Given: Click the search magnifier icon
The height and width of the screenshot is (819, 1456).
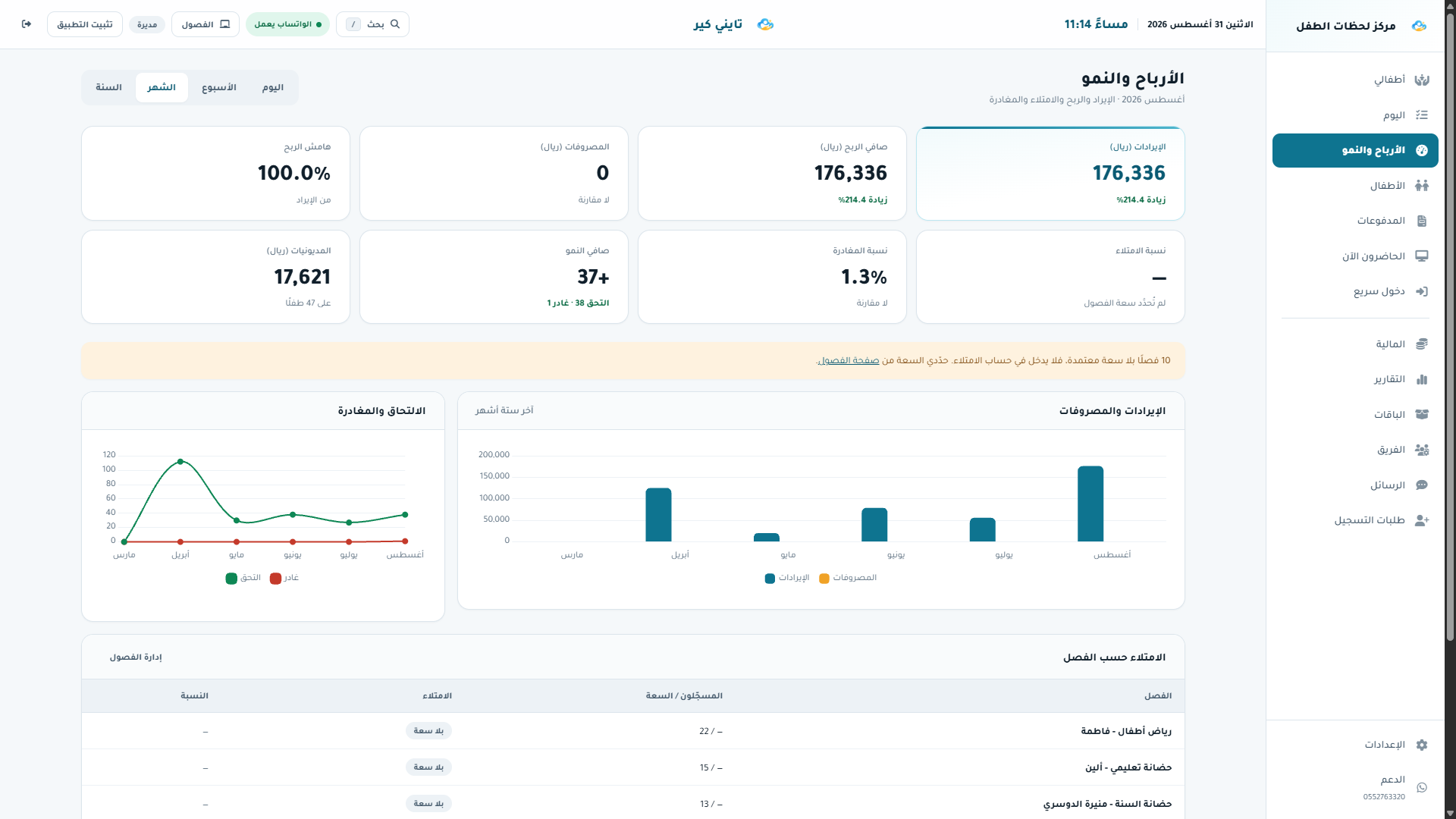Looking at the screenshot, I should tap(395, 24).
